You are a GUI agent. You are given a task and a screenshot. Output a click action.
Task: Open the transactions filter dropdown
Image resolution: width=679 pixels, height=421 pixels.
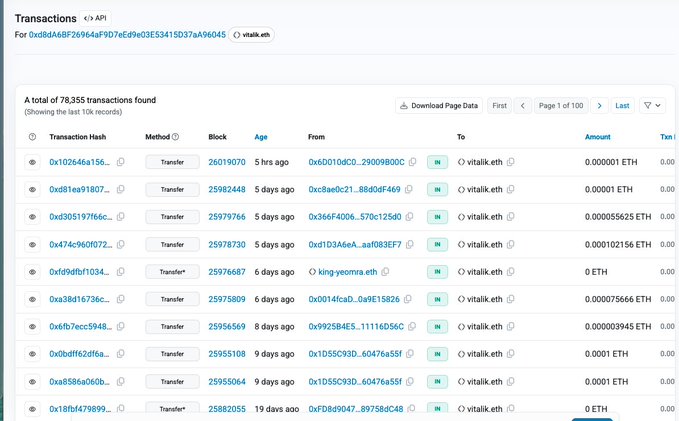click(652, 106)
